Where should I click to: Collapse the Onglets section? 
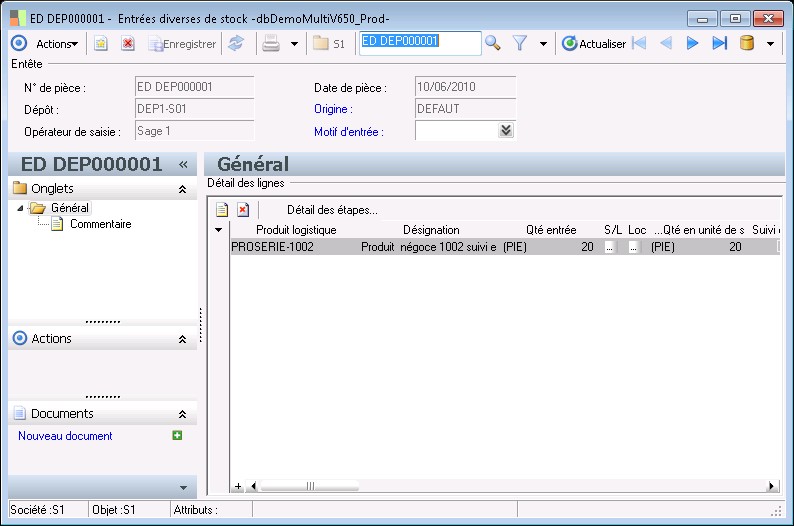182,189
